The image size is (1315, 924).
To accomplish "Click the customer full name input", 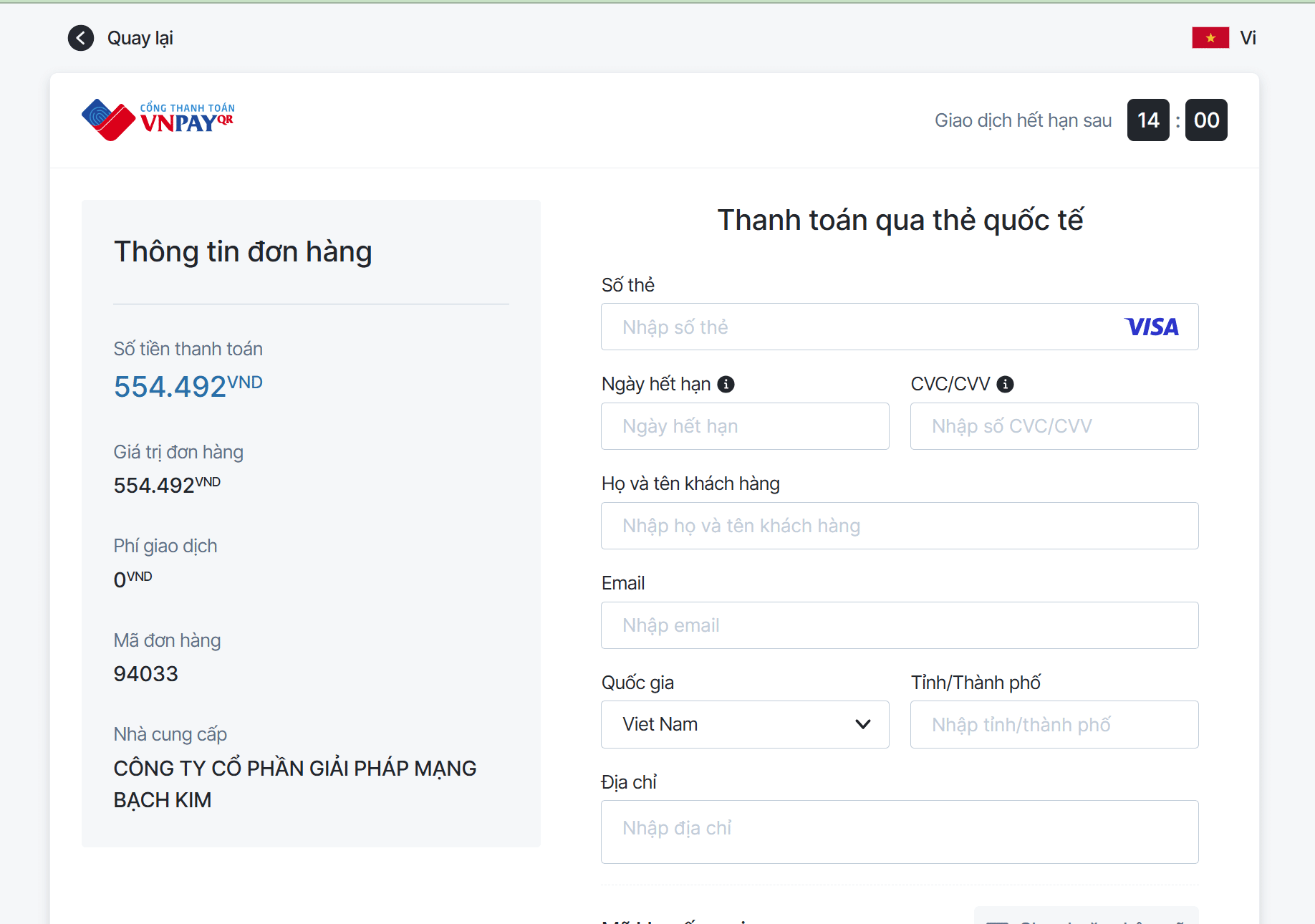I will pyautogui.click(x=899, y=526).
